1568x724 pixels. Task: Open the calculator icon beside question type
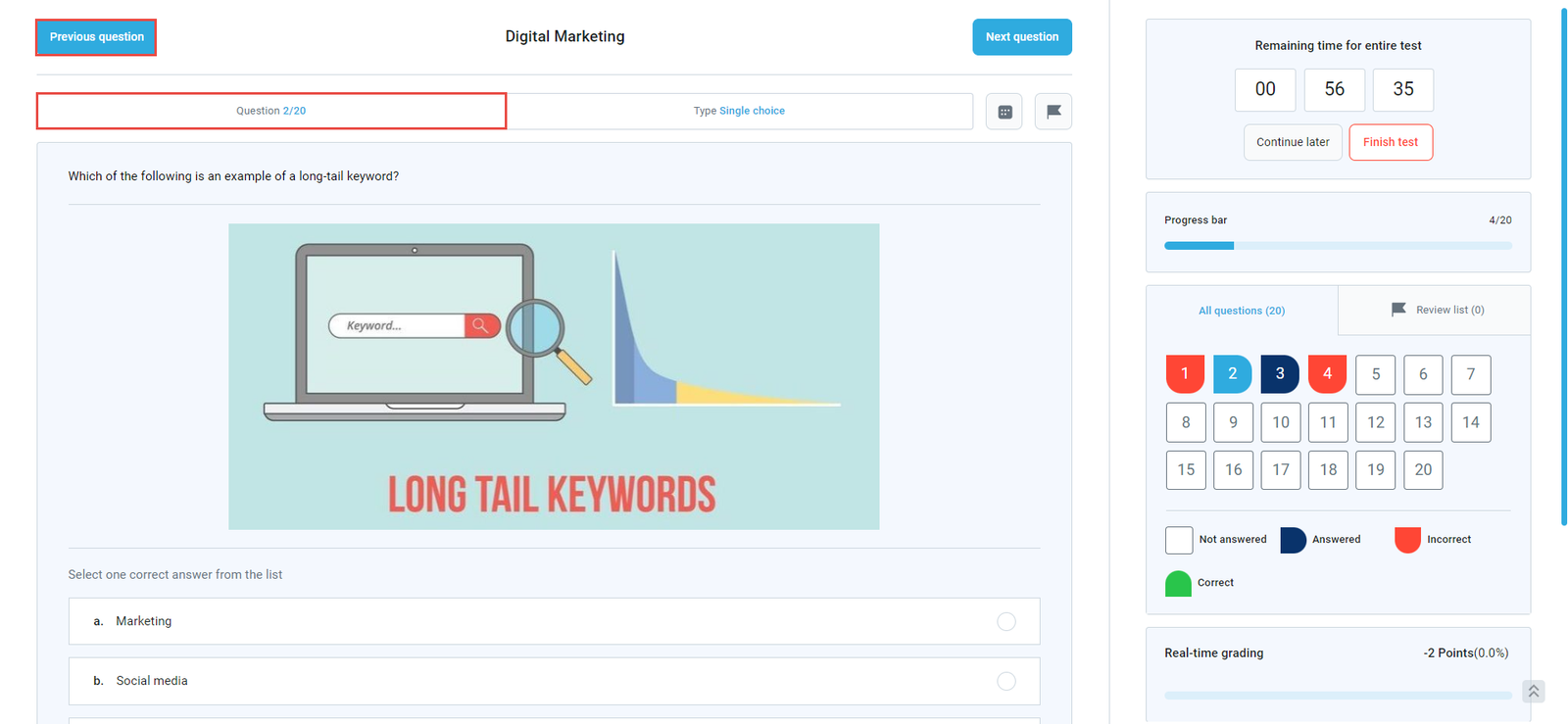click(x=1004, y=112)
